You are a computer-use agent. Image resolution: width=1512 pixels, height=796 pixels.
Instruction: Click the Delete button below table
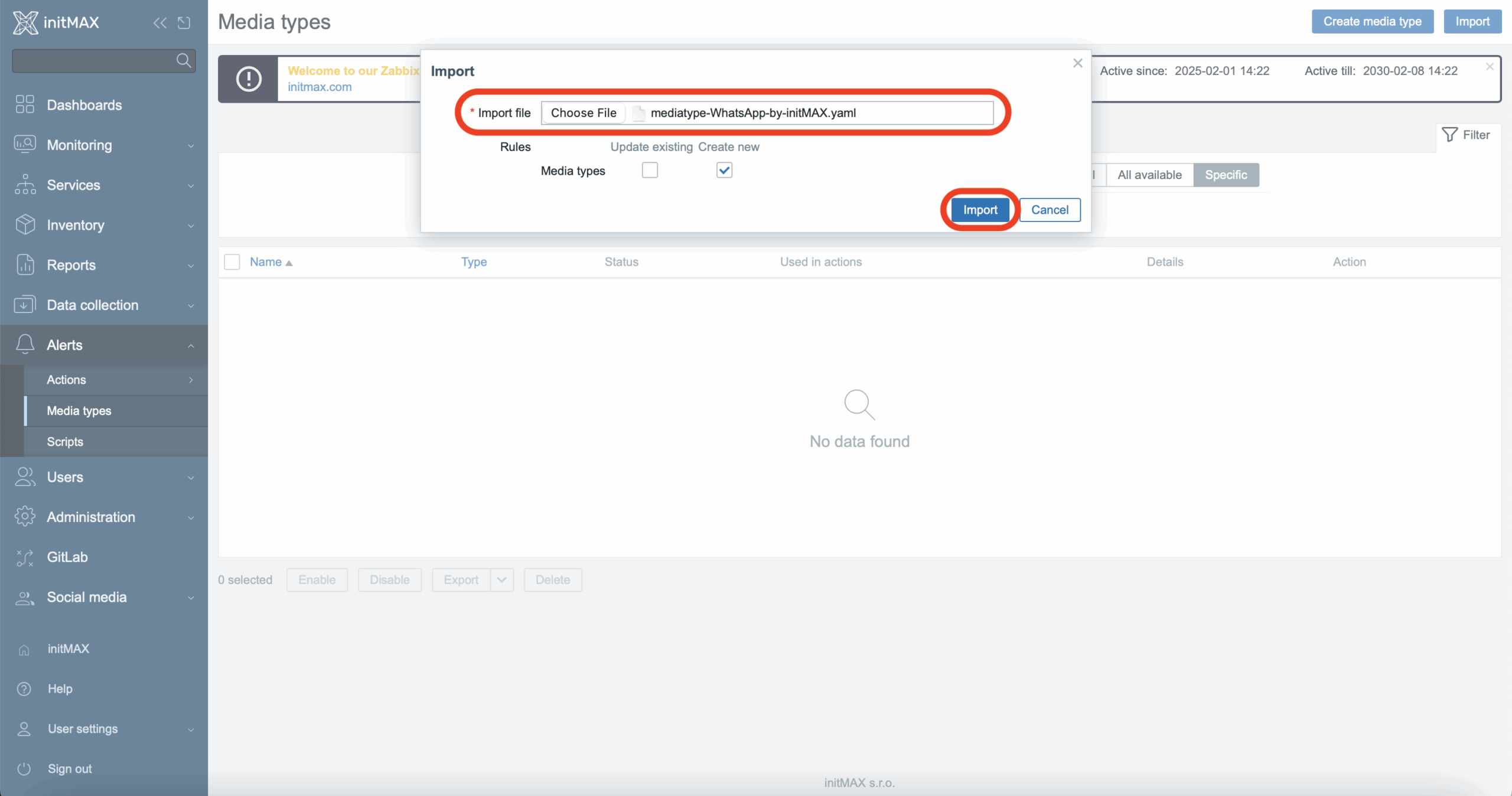(x=553, y=580)
